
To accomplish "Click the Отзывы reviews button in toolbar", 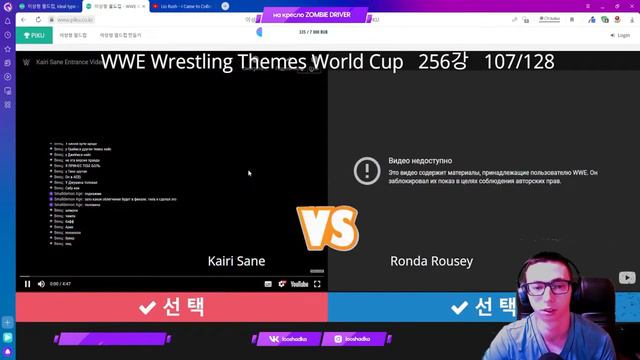I will 549,19.
